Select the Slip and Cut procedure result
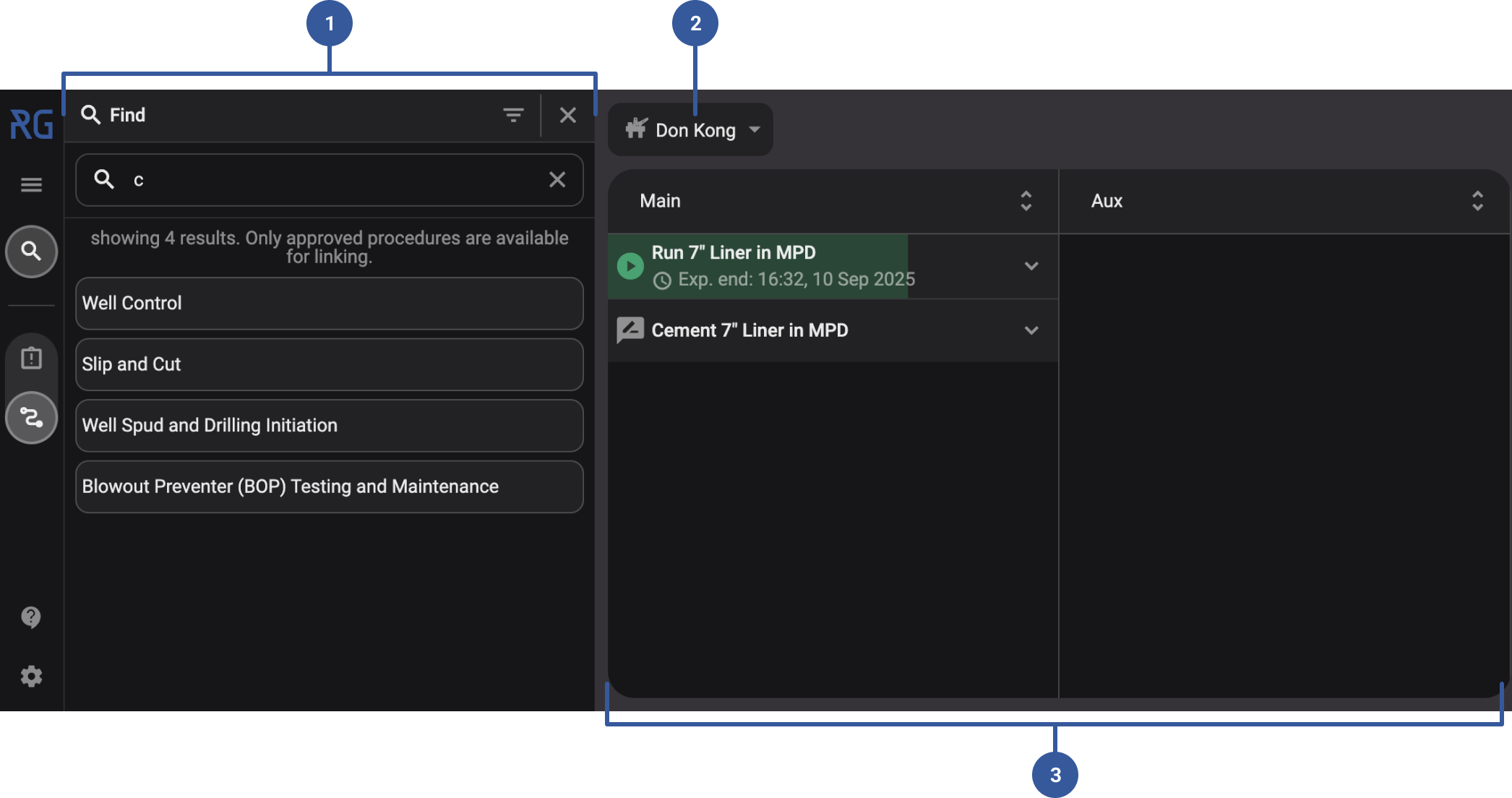1512x798 pixels. tap(329, 364)
